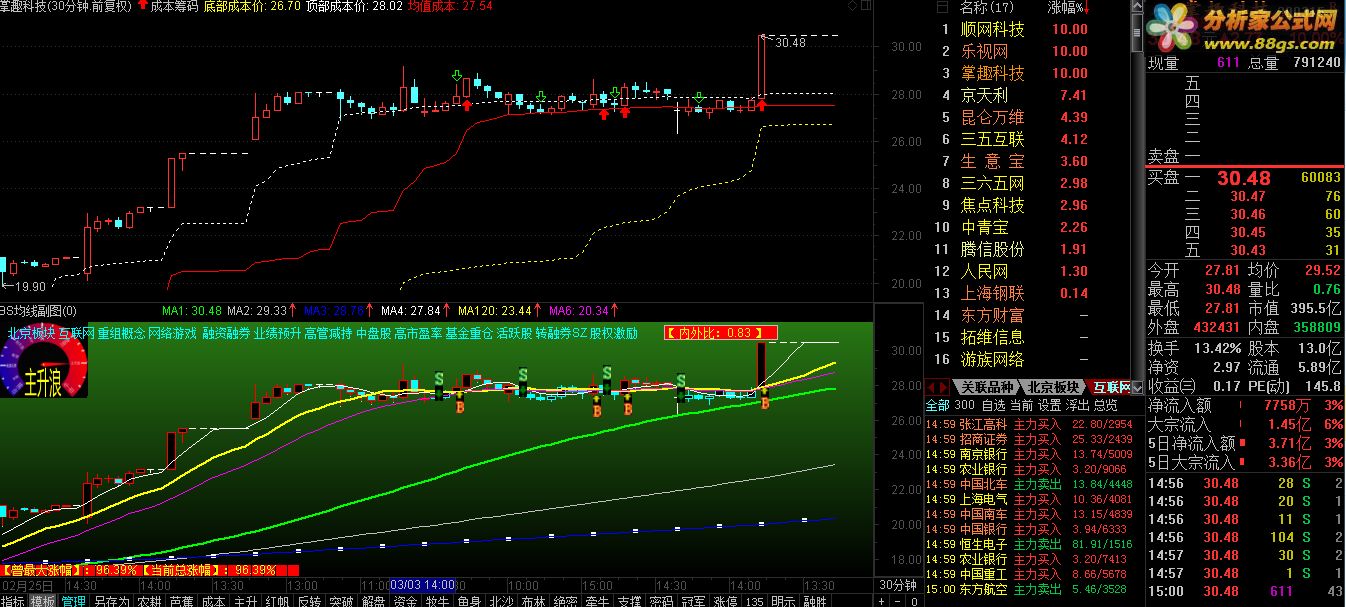Screen dimensions: 1346x607
Task: Open the 总览 overview option
Action: [1105, 405]
